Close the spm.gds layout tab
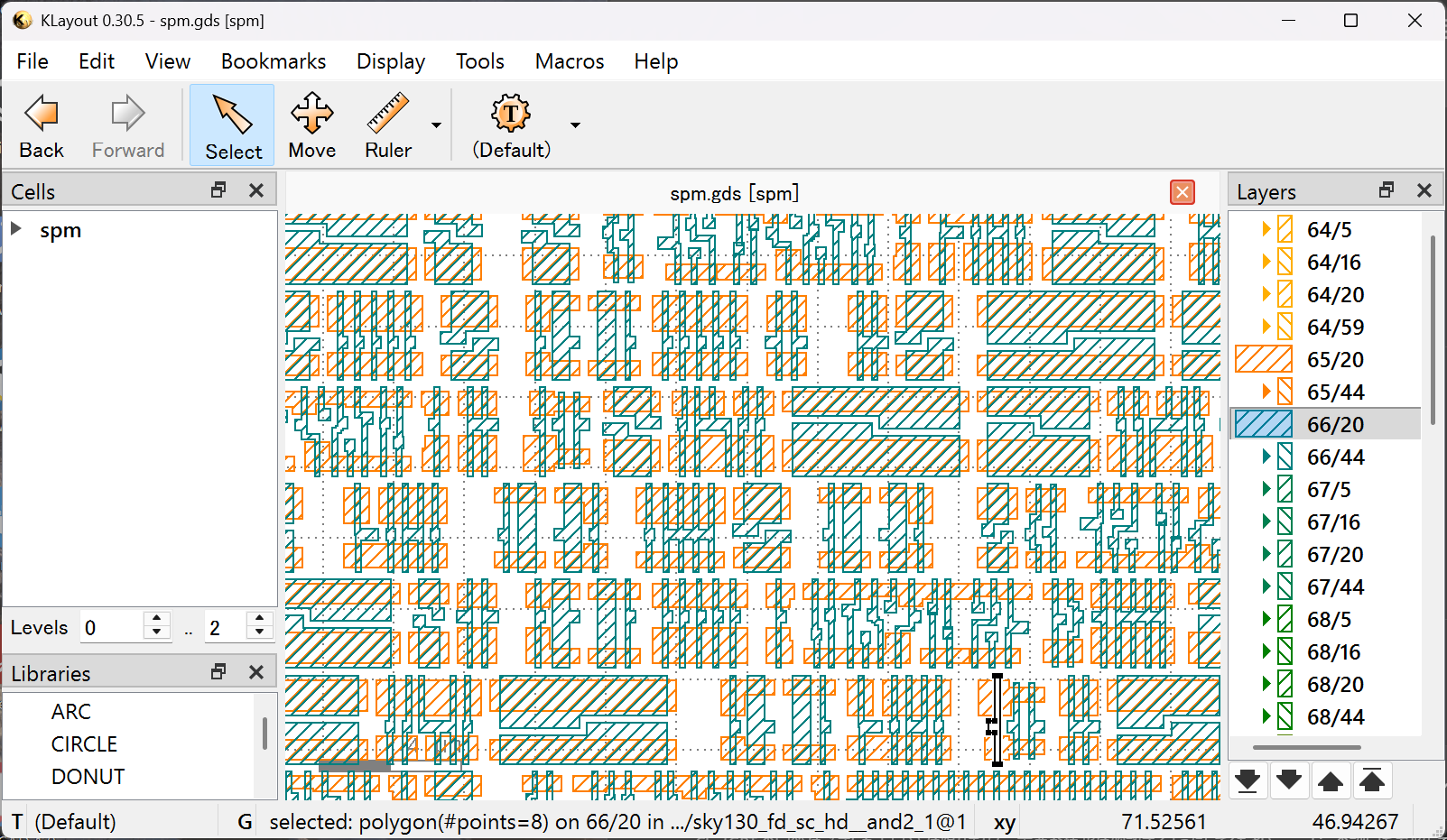 click(x=1182, y=192)
